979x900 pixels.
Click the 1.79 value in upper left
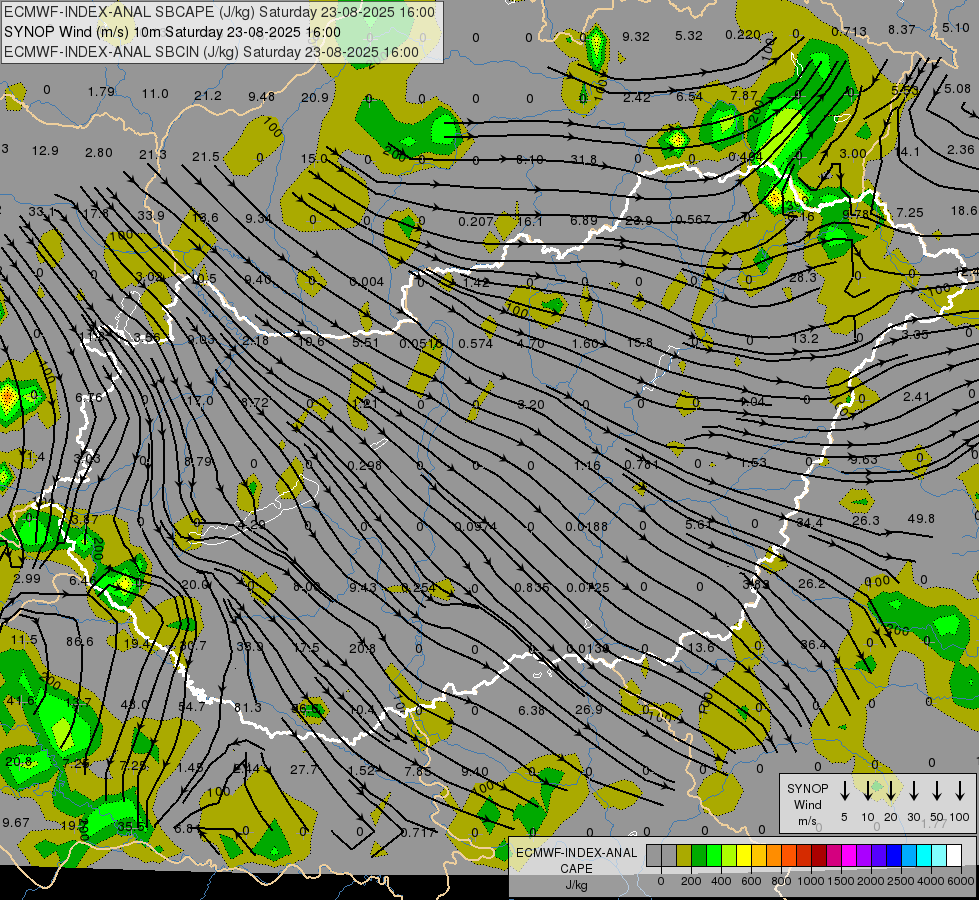pos(101,92)
